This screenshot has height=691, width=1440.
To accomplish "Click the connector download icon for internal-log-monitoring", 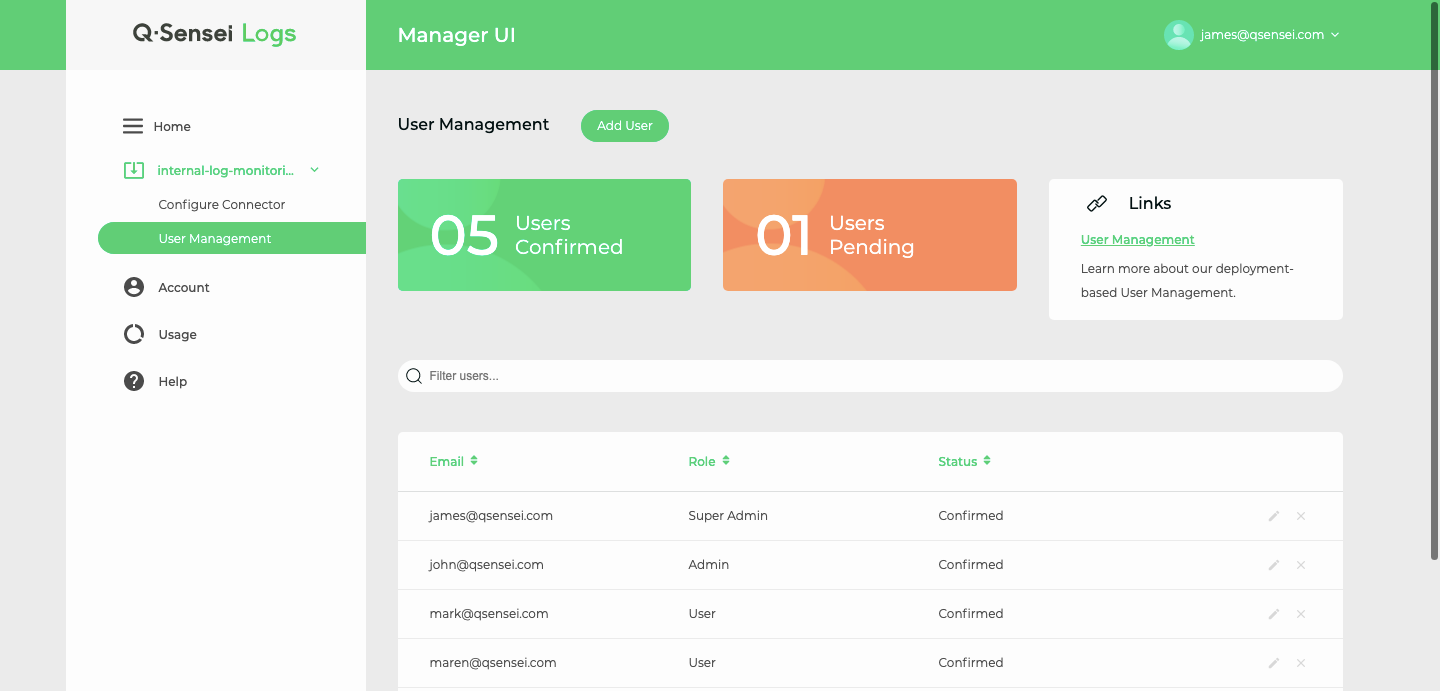I will tap(133, 170).
